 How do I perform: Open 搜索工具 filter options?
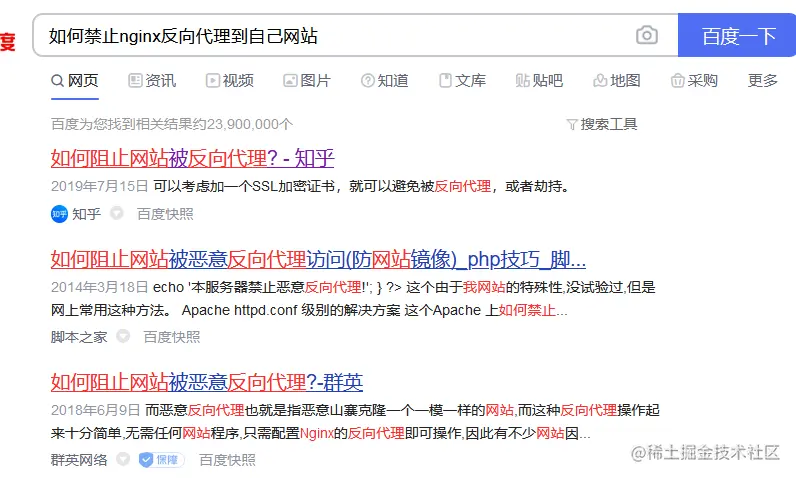click(602, 124)
